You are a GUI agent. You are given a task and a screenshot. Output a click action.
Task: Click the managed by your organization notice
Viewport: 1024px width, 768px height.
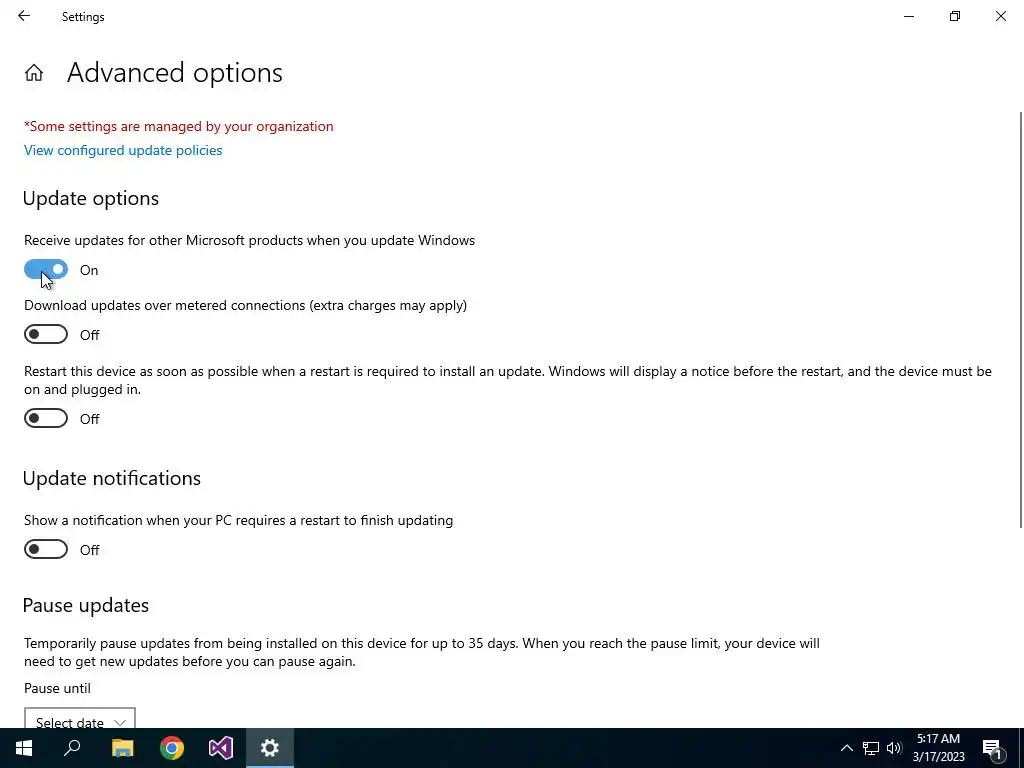[179, 127]
